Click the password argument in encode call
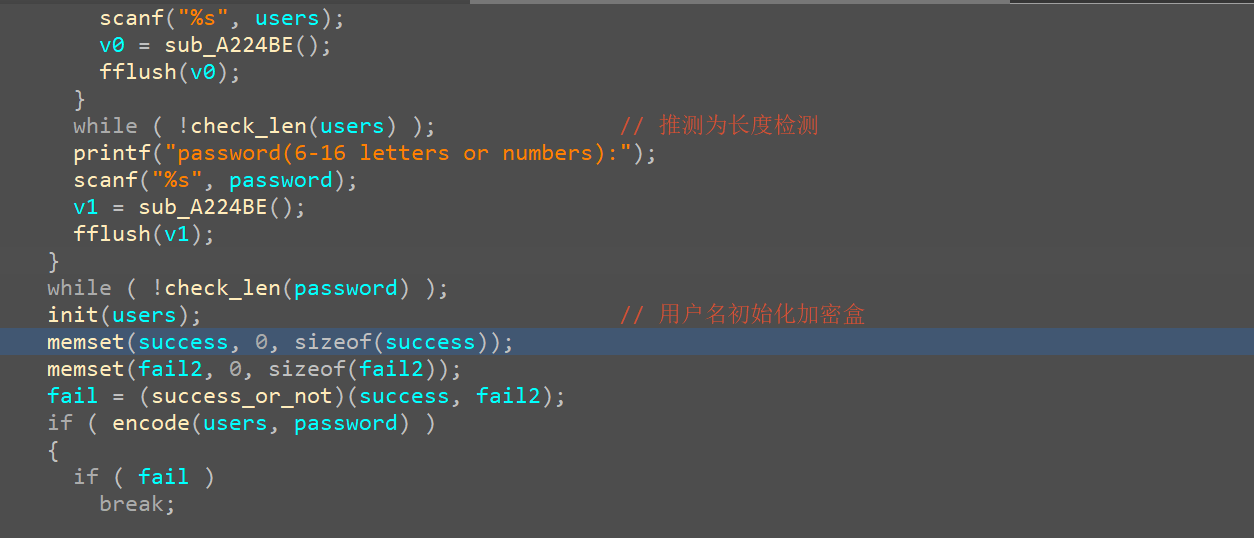 tap(345, 423)
